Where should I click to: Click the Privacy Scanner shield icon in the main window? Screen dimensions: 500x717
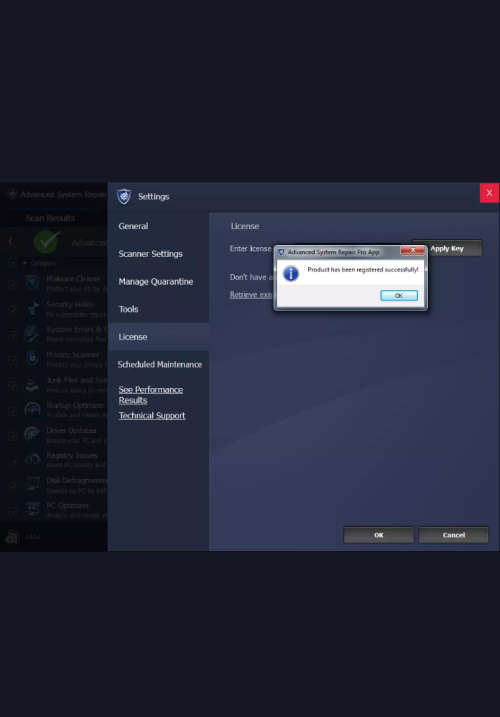pos(32,358)
